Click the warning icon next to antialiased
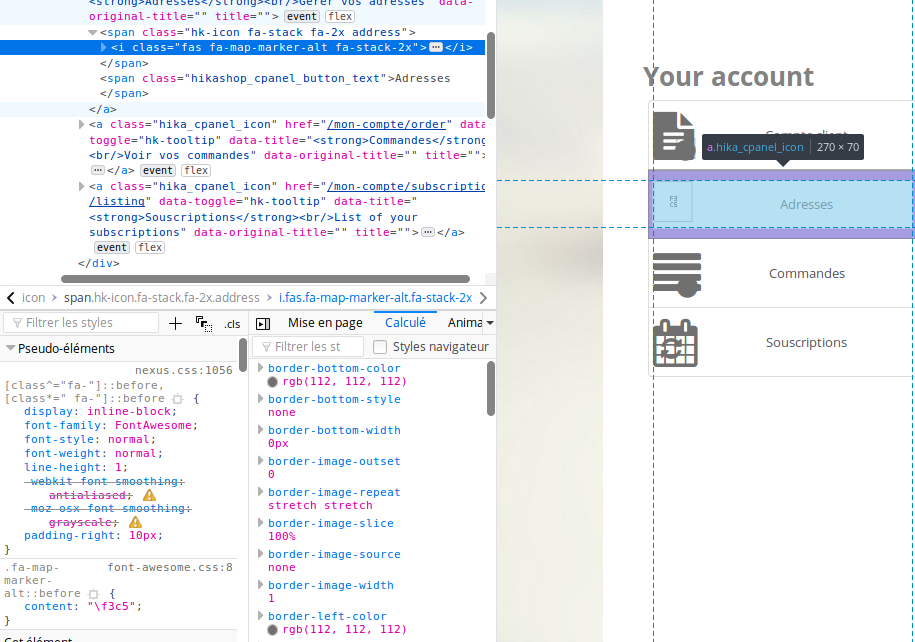 coord(149,495)
